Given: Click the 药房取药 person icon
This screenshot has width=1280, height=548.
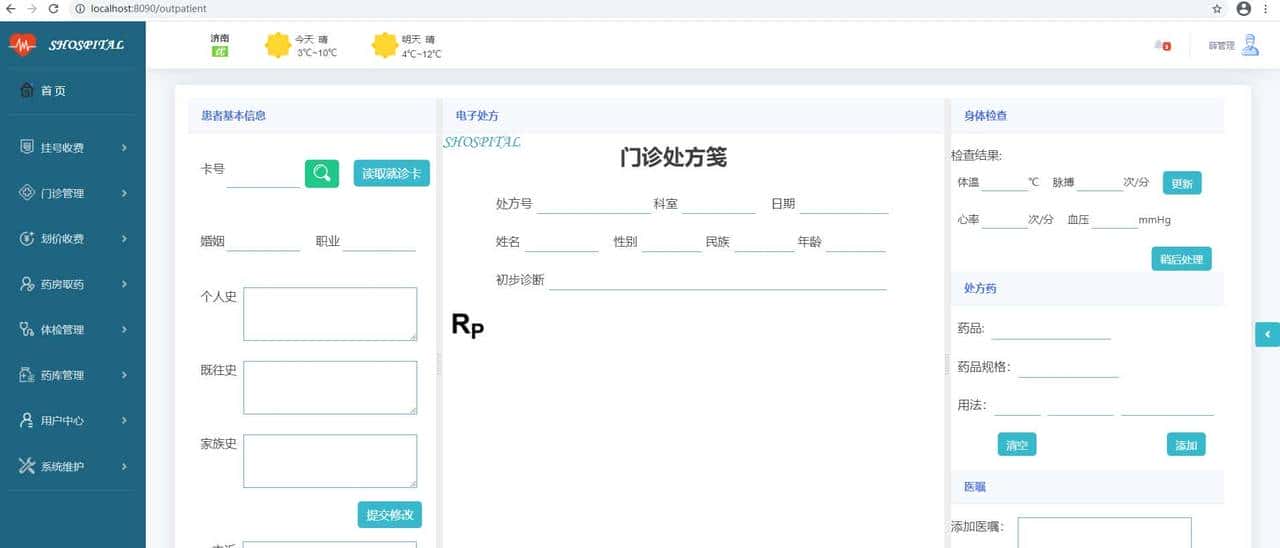Looking at the screenshot, I should pos(27,284).
